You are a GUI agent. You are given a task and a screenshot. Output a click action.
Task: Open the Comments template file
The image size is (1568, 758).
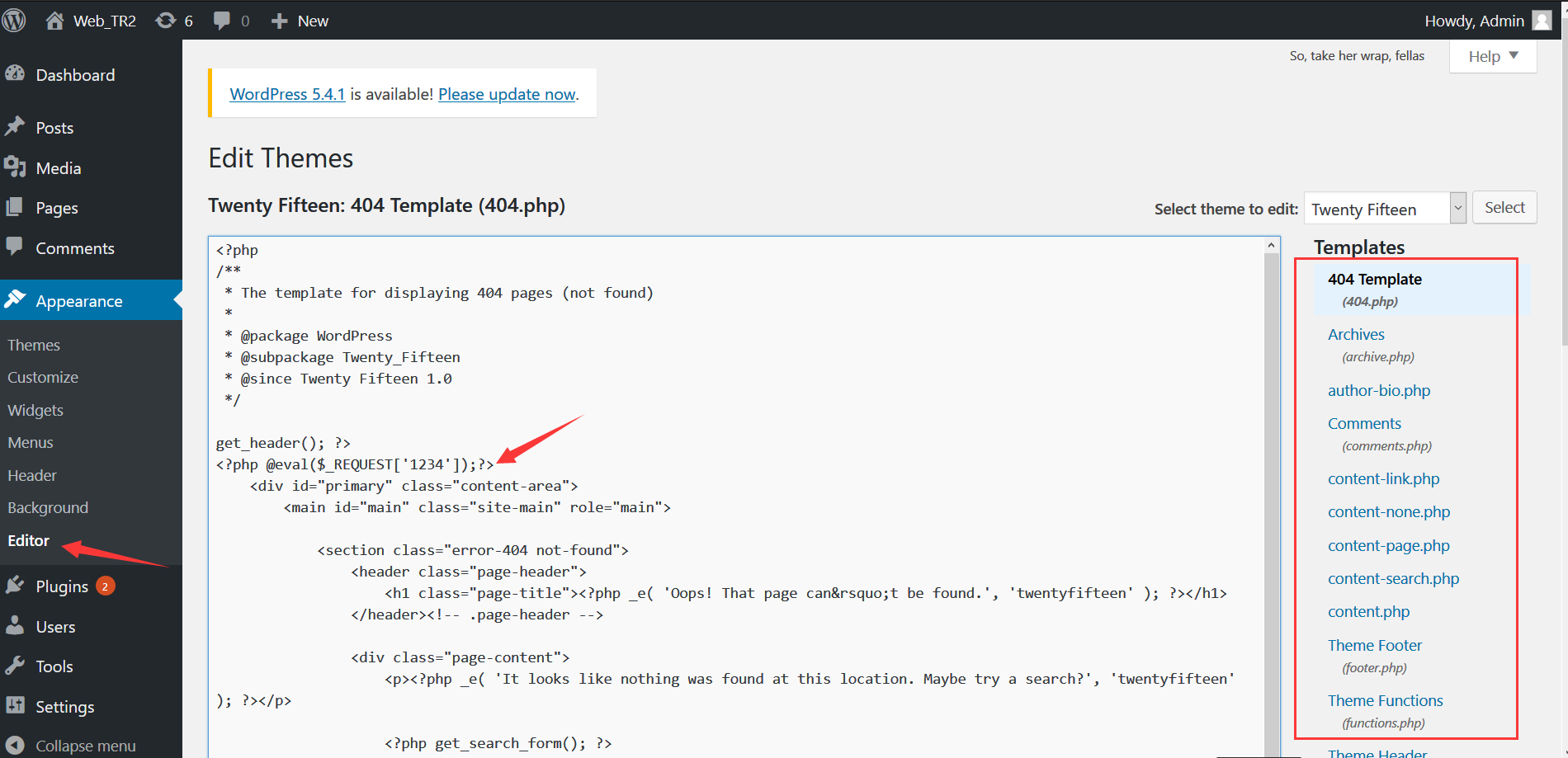click(1364, 423)
